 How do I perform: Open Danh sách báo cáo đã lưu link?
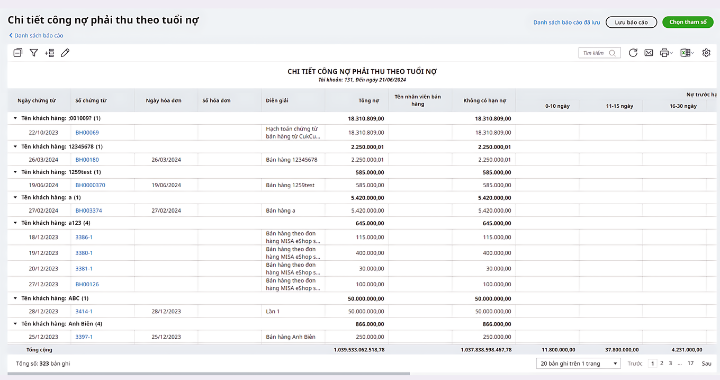(567, 22)
